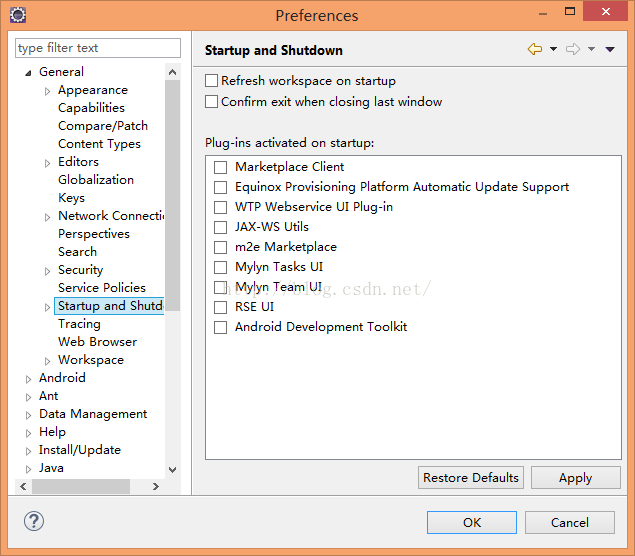Open the forward history dropdown arrow
This screenshot has width=635, height=556.
(591, 49)
